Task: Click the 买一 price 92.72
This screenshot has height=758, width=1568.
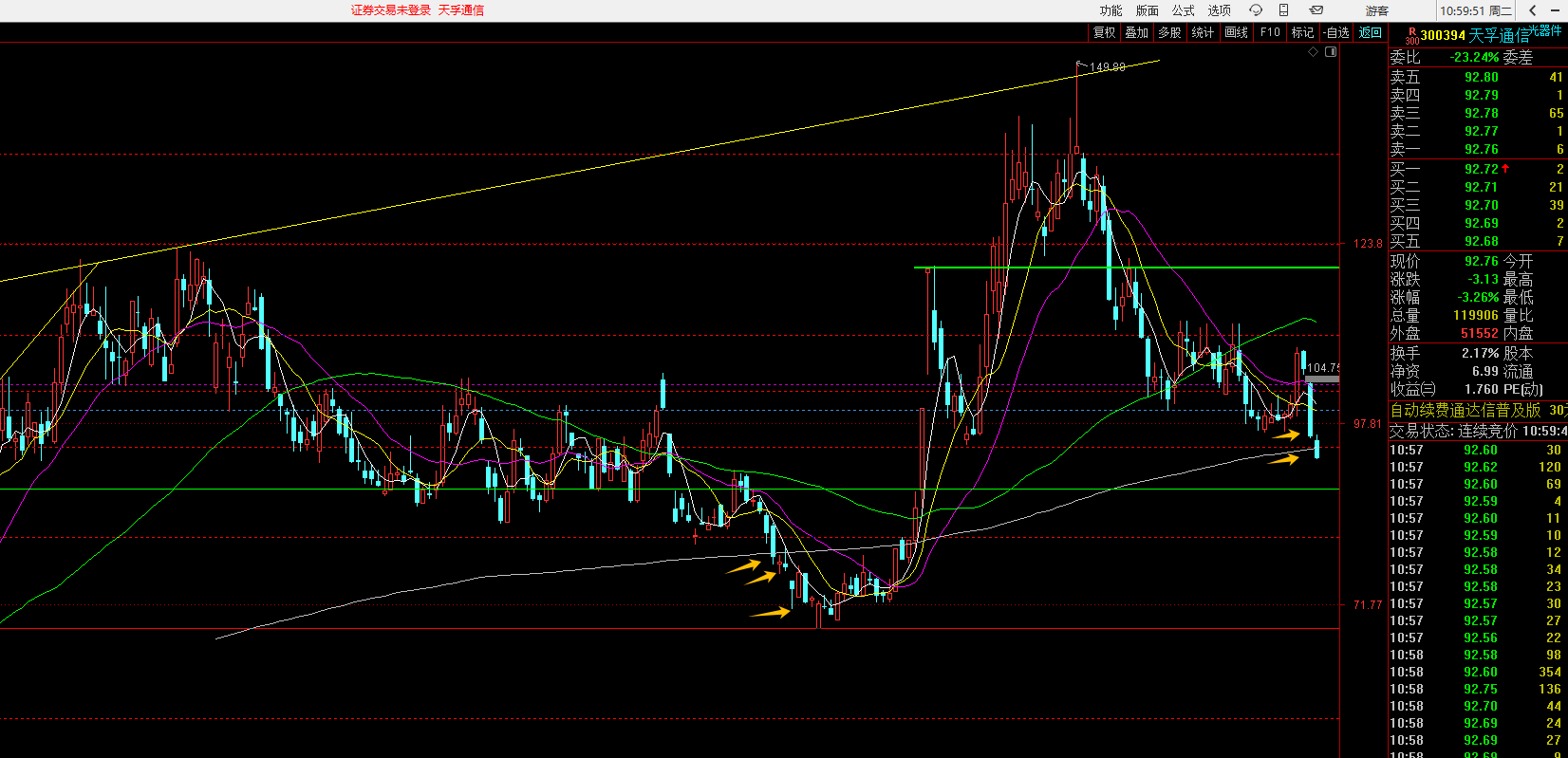Action: coord(1481,170)
